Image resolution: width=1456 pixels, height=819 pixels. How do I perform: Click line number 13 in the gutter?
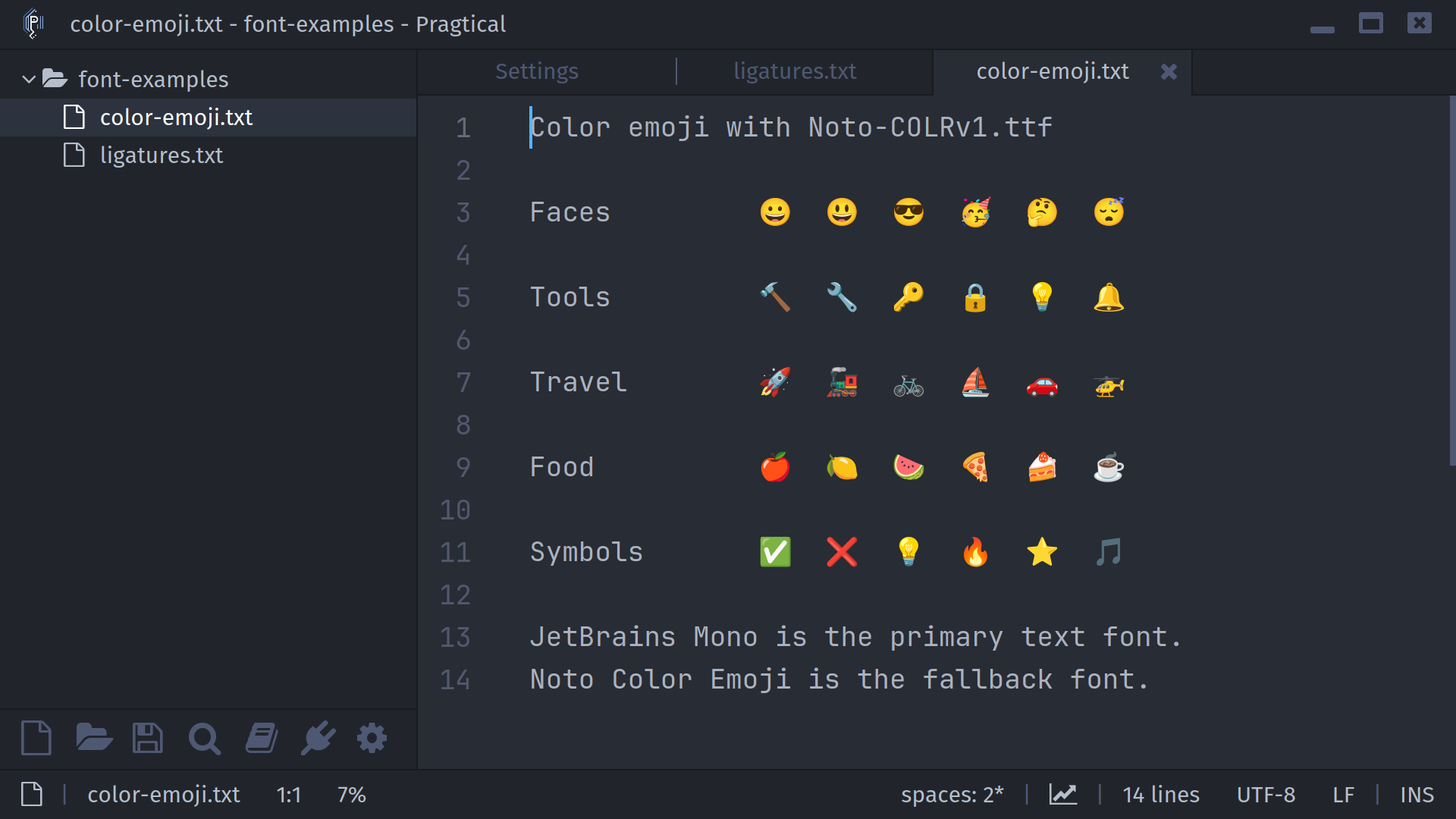coord(455,637)
